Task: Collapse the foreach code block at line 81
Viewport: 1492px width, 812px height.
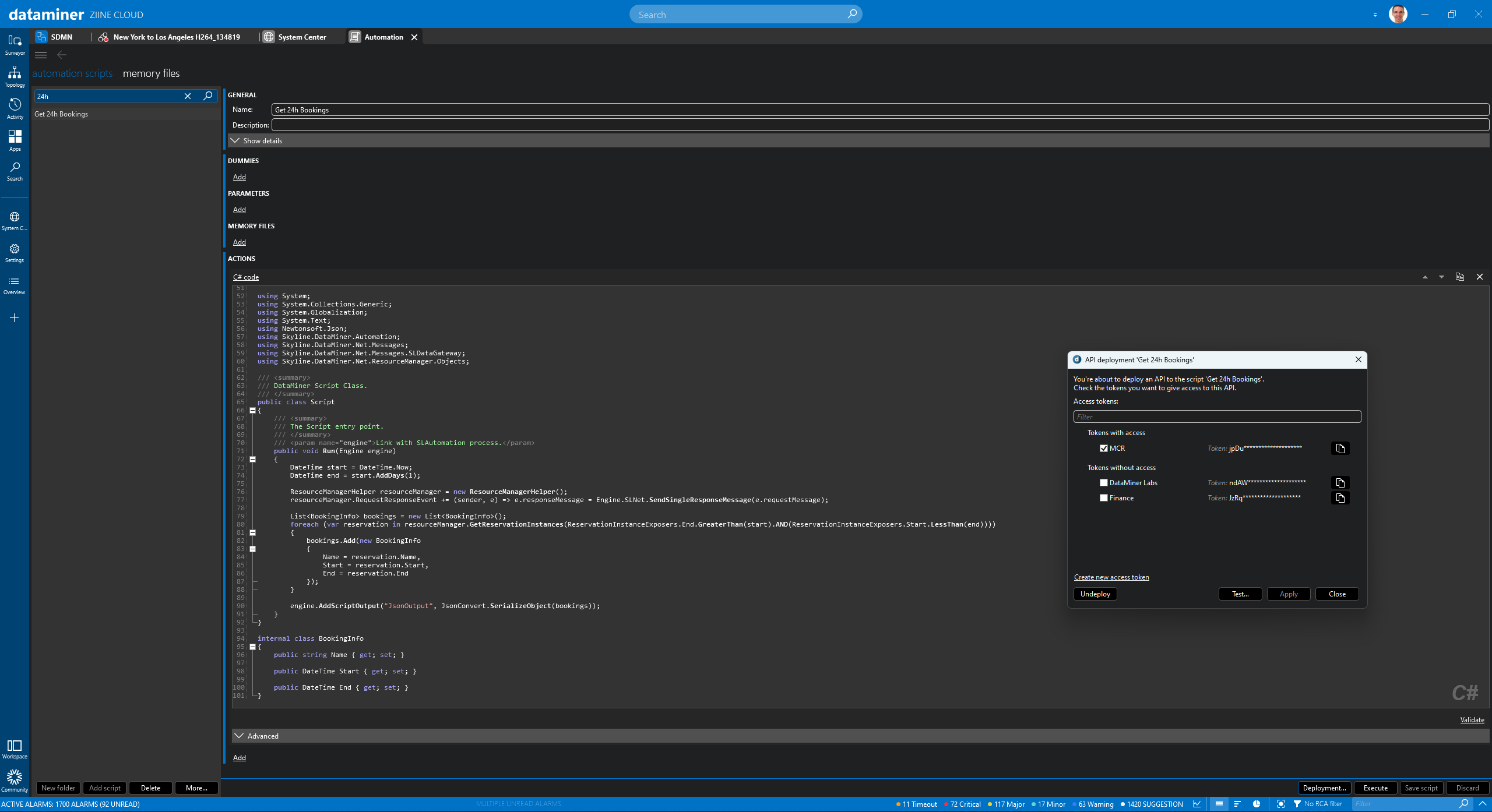Action: [252, 533]
